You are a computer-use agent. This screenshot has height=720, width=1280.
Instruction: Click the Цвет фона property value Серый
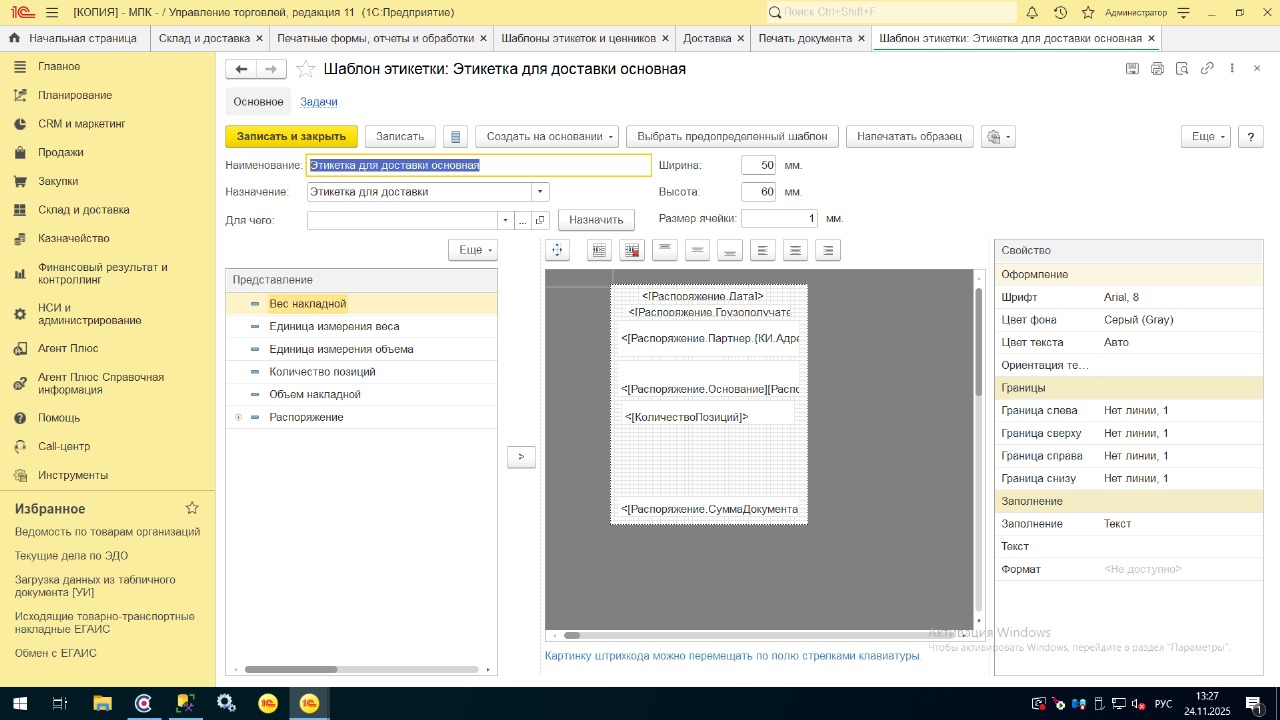click(1138, 320)
